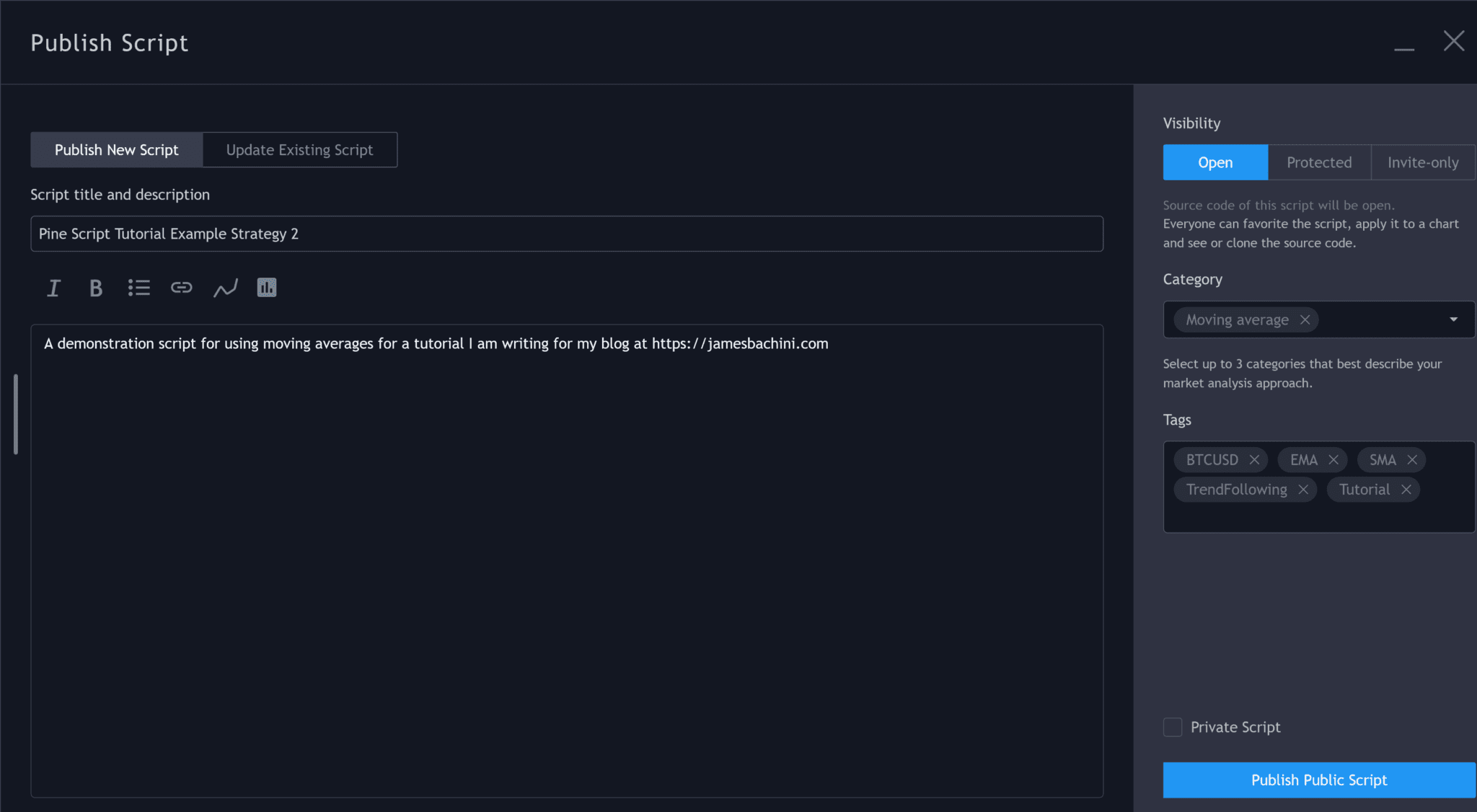Switch to Update Existing Script tab
The width and height of the screenshot is (1477, 812).
click(x=299, y=149)
